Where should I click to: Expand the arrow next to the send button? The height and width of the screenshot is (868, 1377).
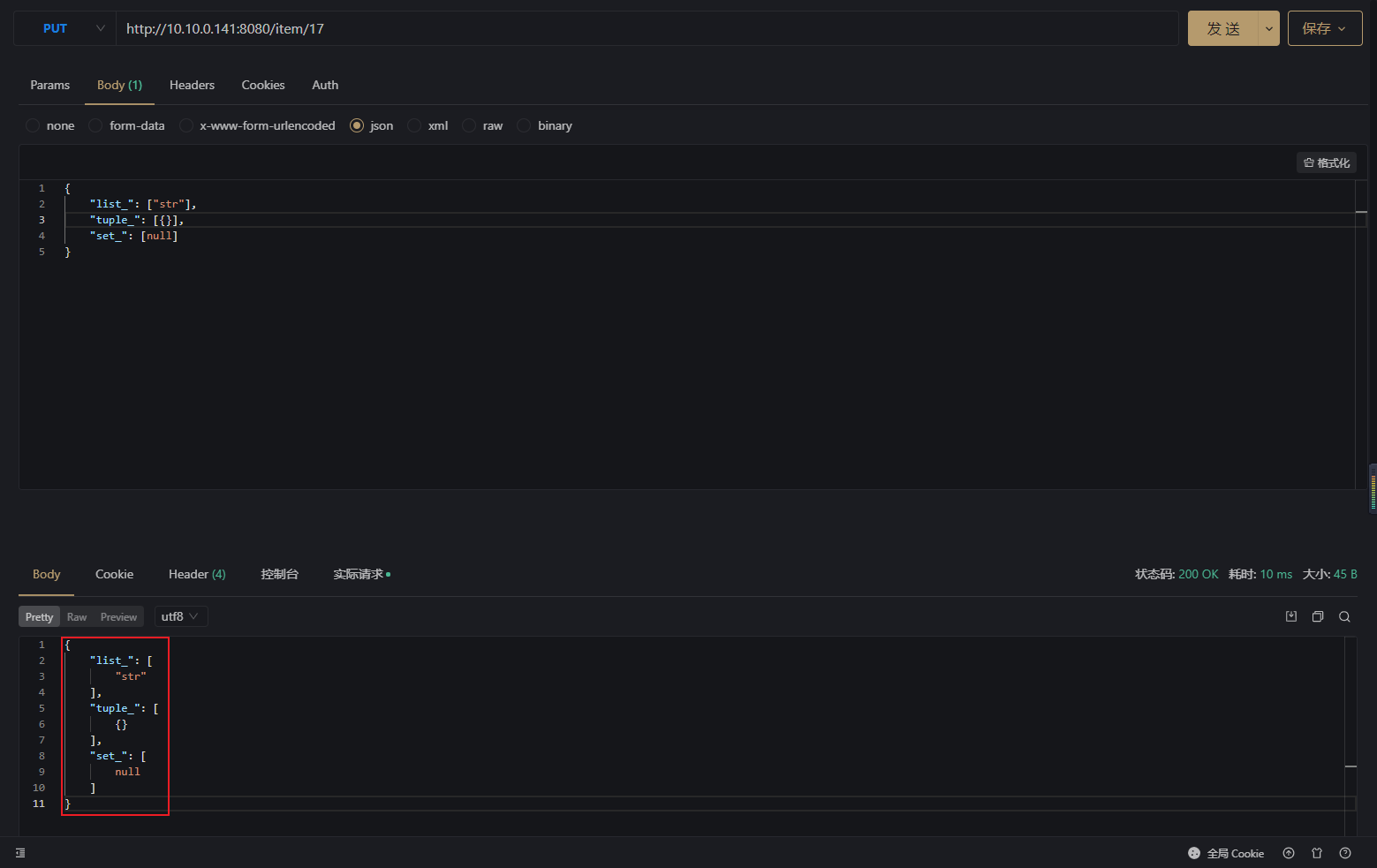[1268, 28]
